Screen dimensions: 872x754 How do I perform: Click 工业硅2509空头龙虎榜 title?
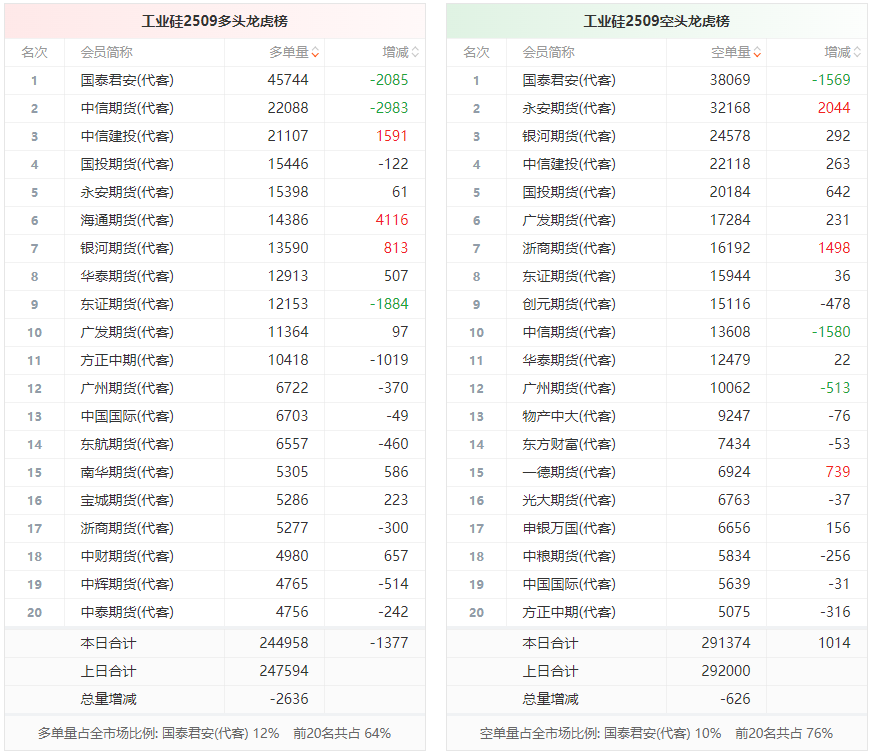click(656, 21)
